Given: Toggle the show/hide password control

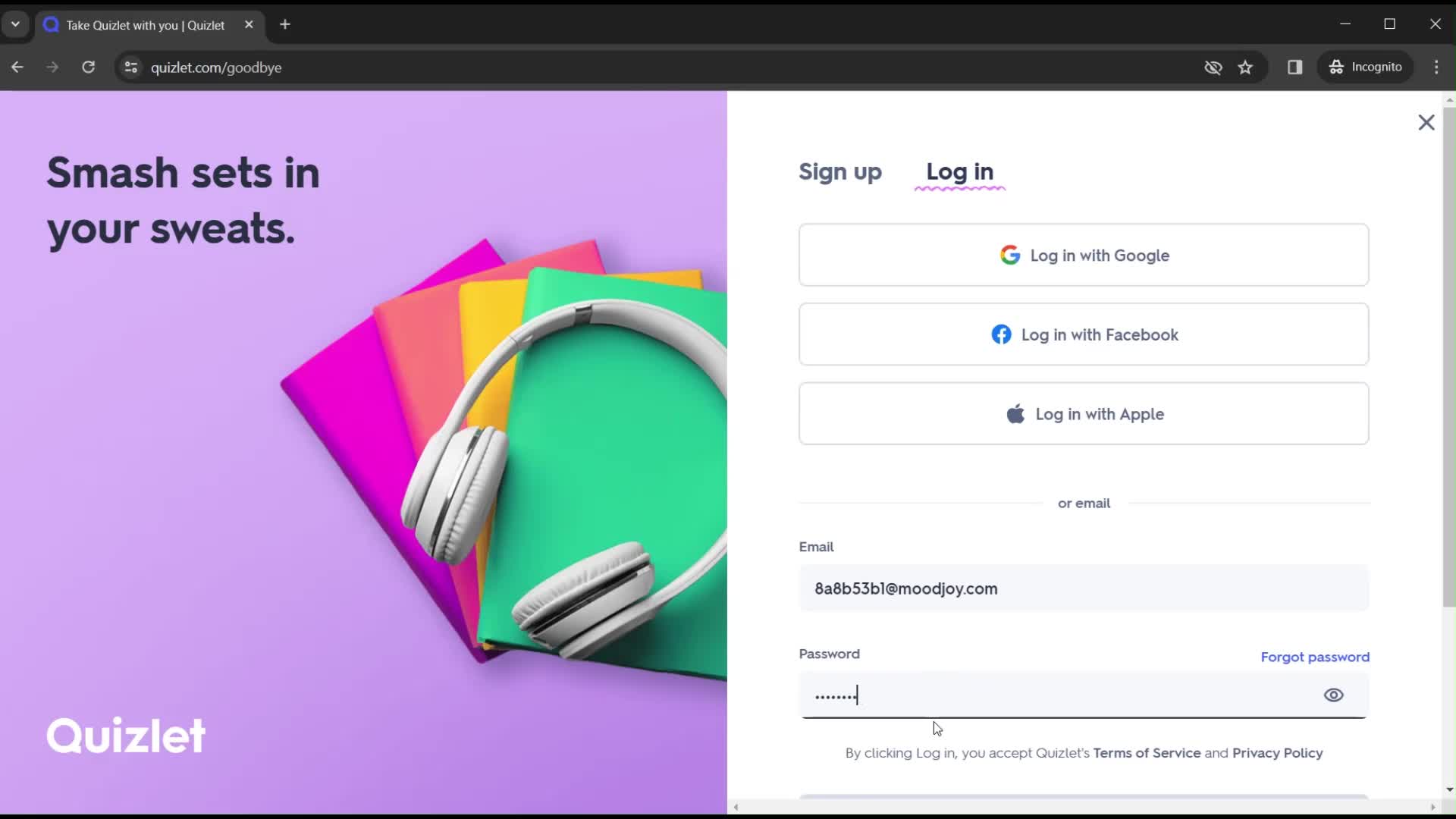Looking at the screenshot, I should [1334, 694].
